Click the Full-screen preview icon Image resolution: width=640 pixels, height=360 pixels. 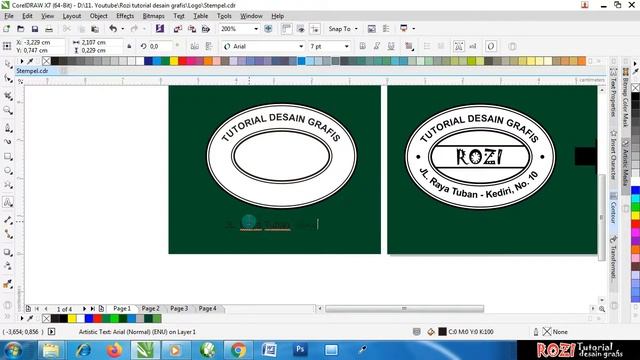pyautogui.click(x=268, y=29)
